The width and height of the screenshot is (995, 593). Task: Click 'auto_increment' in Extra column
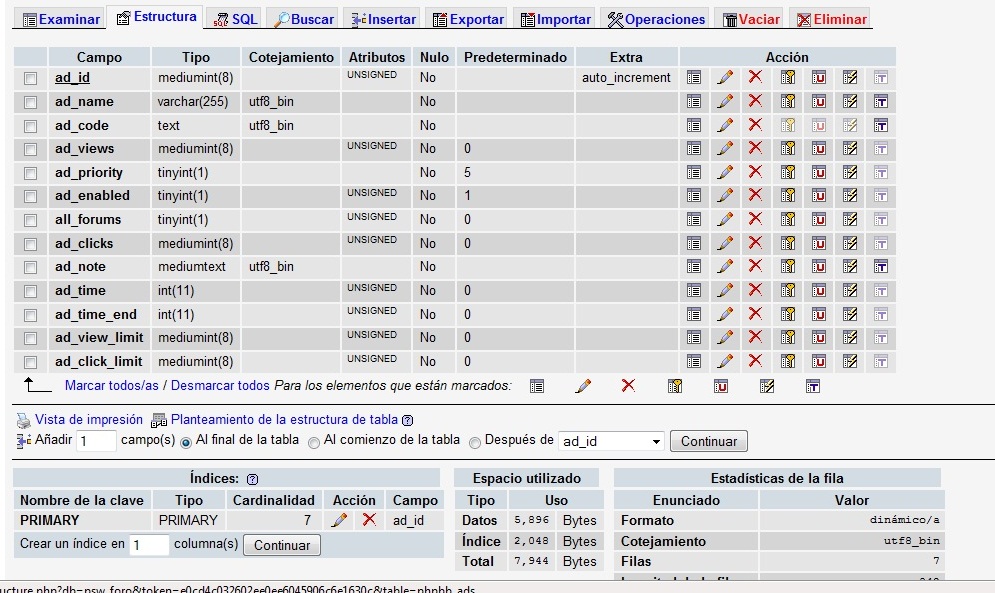coord(626,77)
